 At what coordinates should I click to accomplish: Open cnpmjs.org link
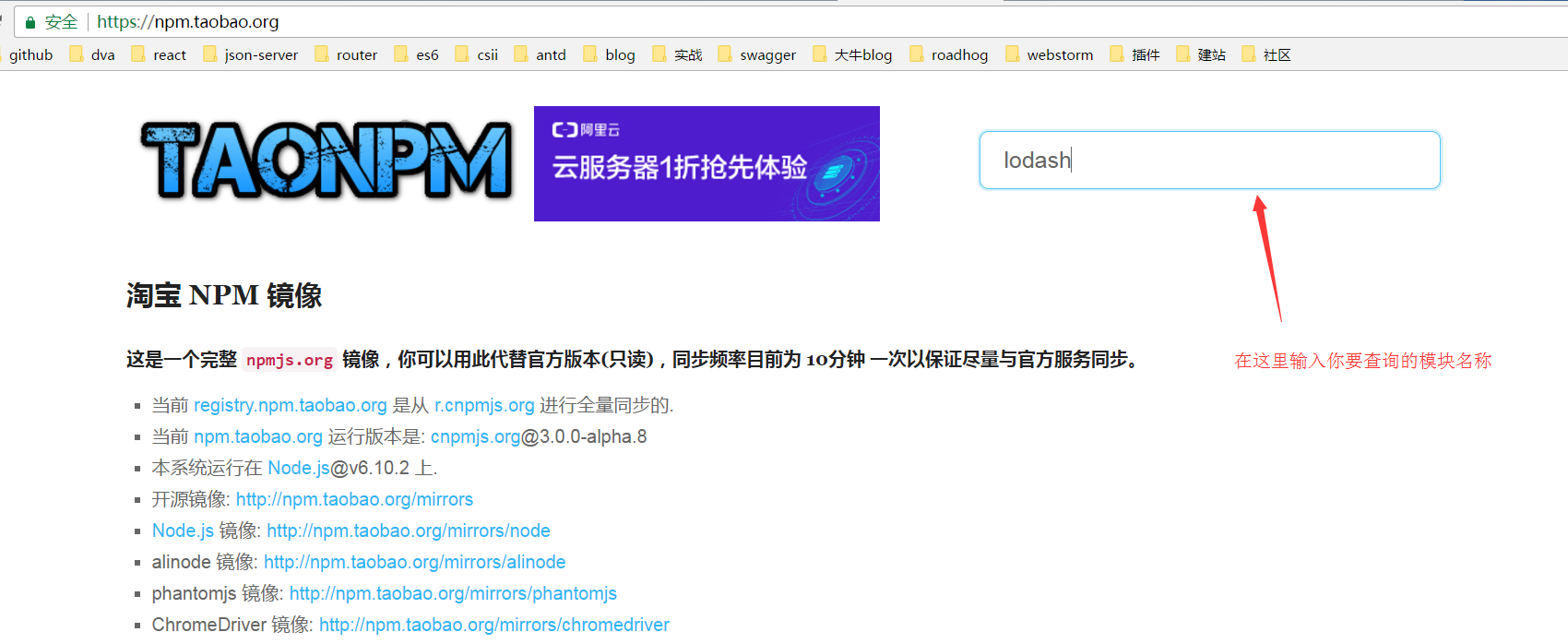(476, 436)
